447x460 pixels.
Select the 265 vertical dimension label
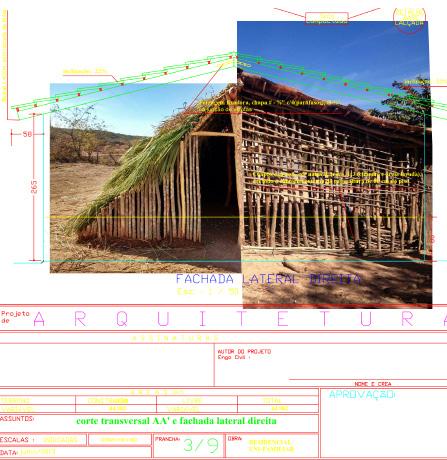[x=34, y=187]
